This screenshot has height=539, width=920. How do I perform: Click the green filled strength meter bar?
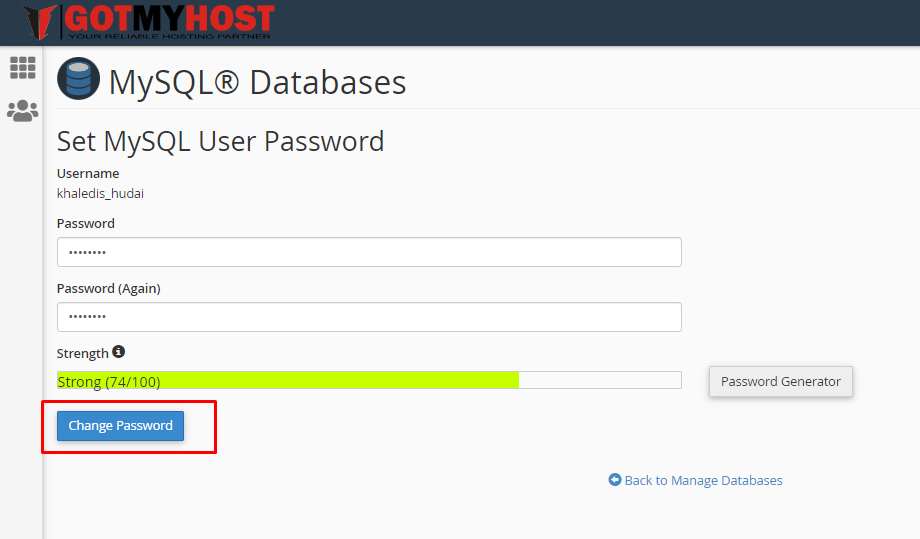[x=288, y=381]
